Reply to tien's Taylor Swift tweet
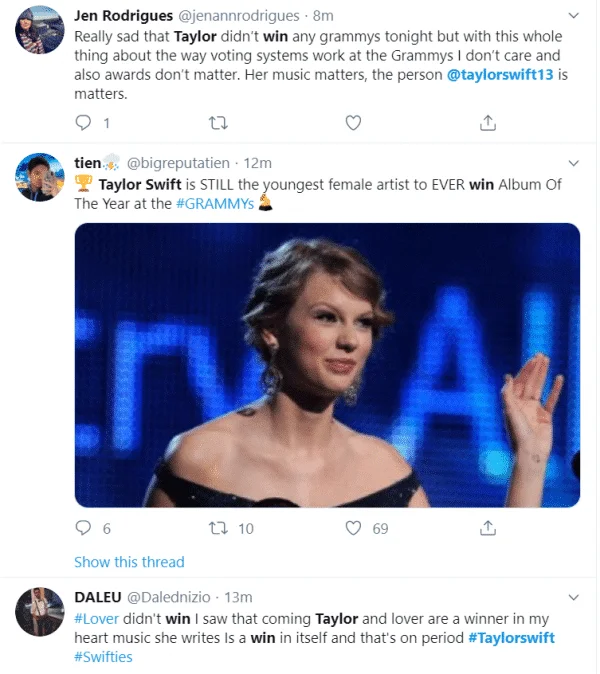Screen dimensions: 600x674 84,528
